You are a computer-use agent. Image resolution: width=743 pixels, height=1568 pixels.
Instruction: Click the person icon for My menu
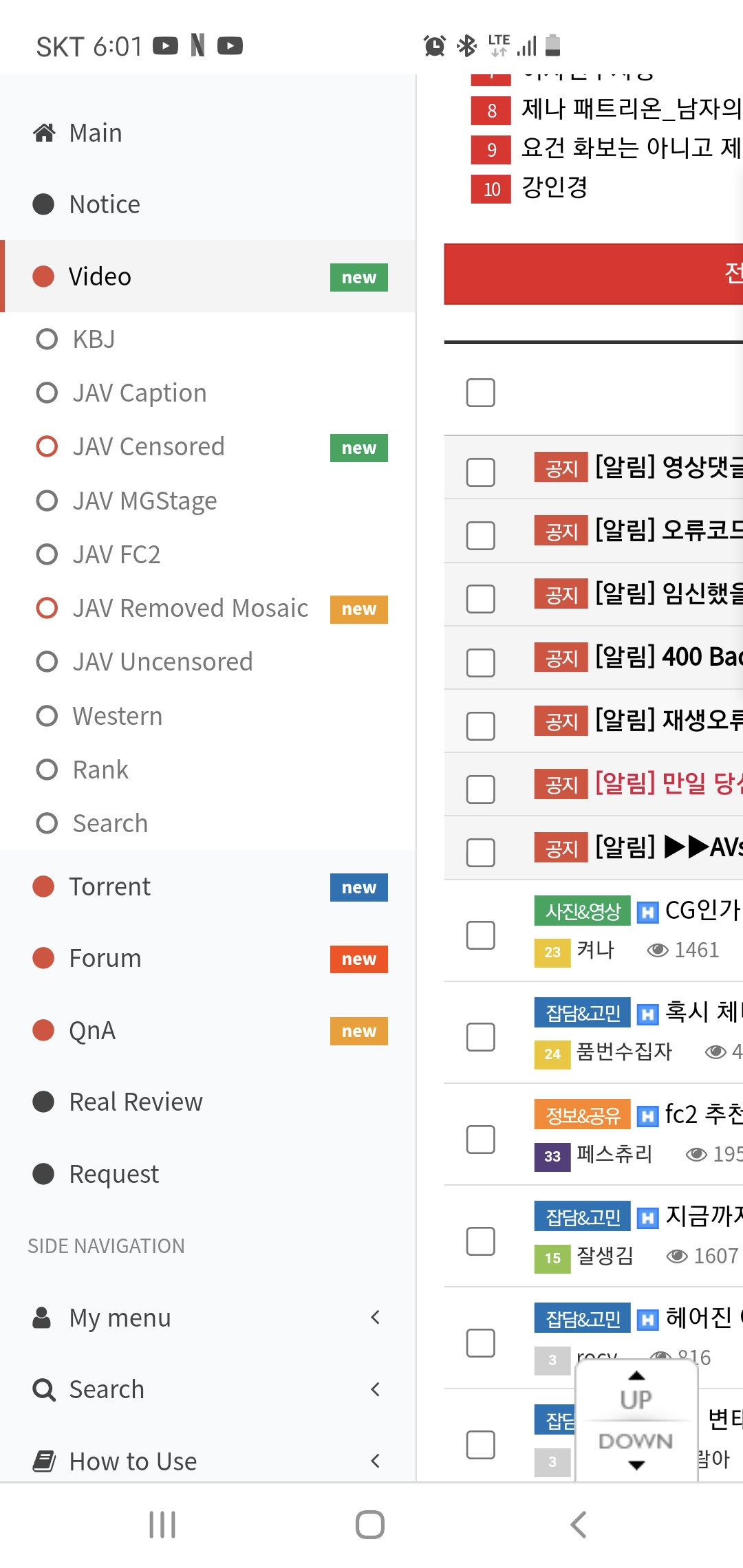tap(42, 1318)
